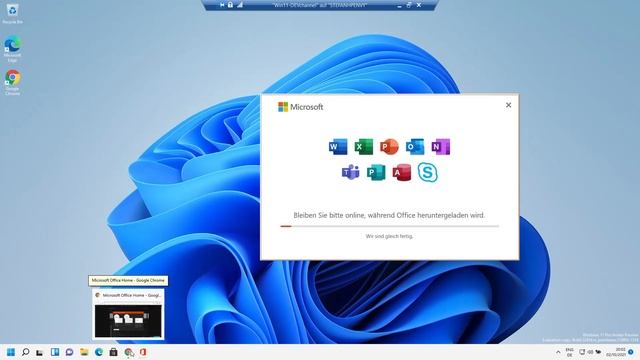
Task: Click the lock icon on remote connection bar
Action: [x=230, y=5]
